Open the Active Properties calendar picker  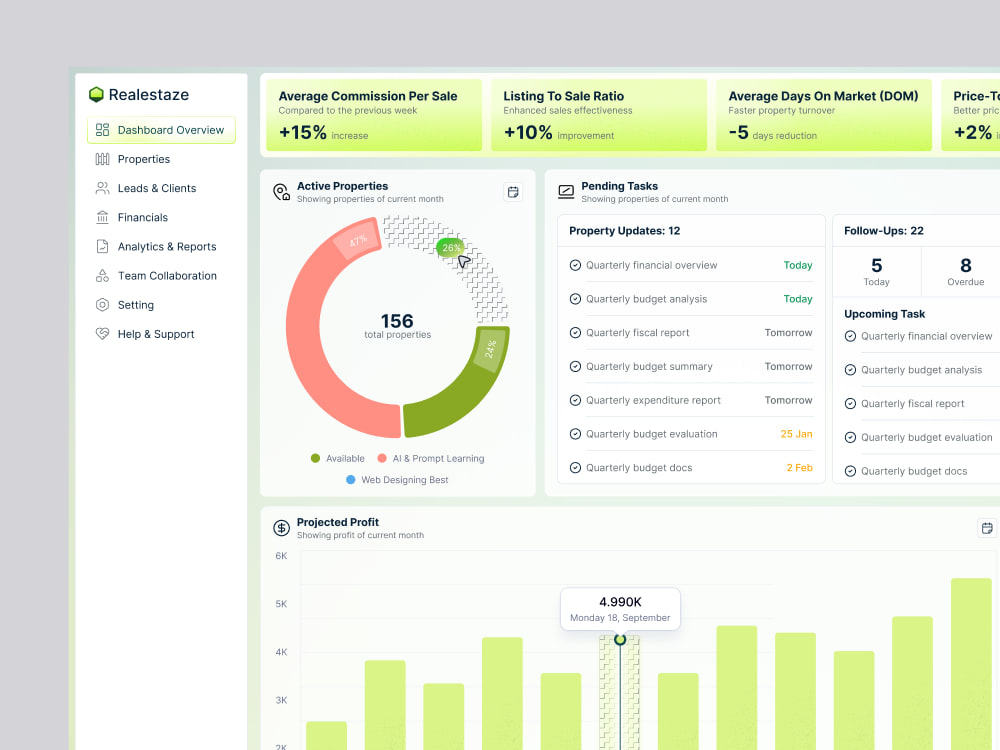click(513, 192)
